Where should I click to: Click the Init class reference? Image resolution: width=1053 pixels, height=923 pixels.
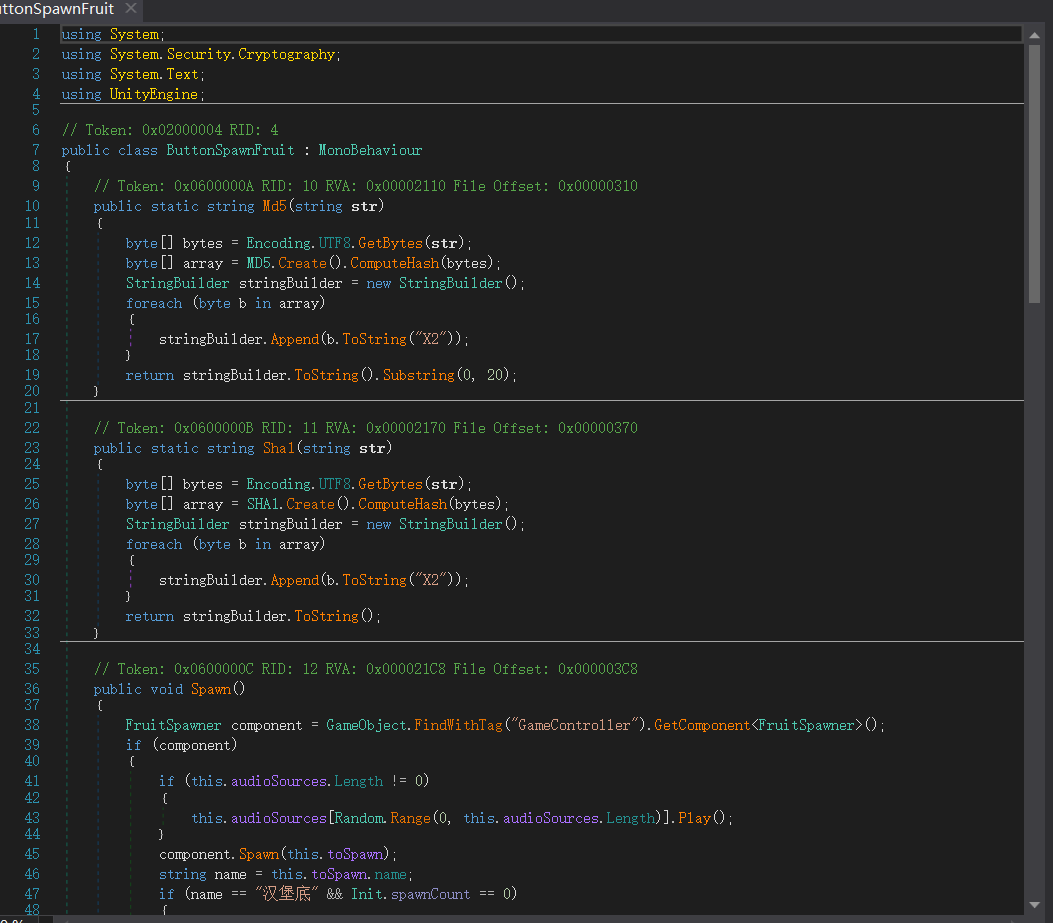[366, 894]
